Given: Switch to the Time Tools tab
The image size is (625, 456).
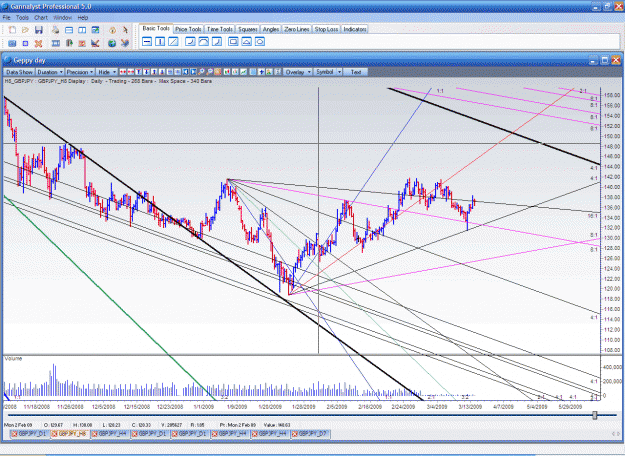Looking at the screenshot, I should coord(220,29).
